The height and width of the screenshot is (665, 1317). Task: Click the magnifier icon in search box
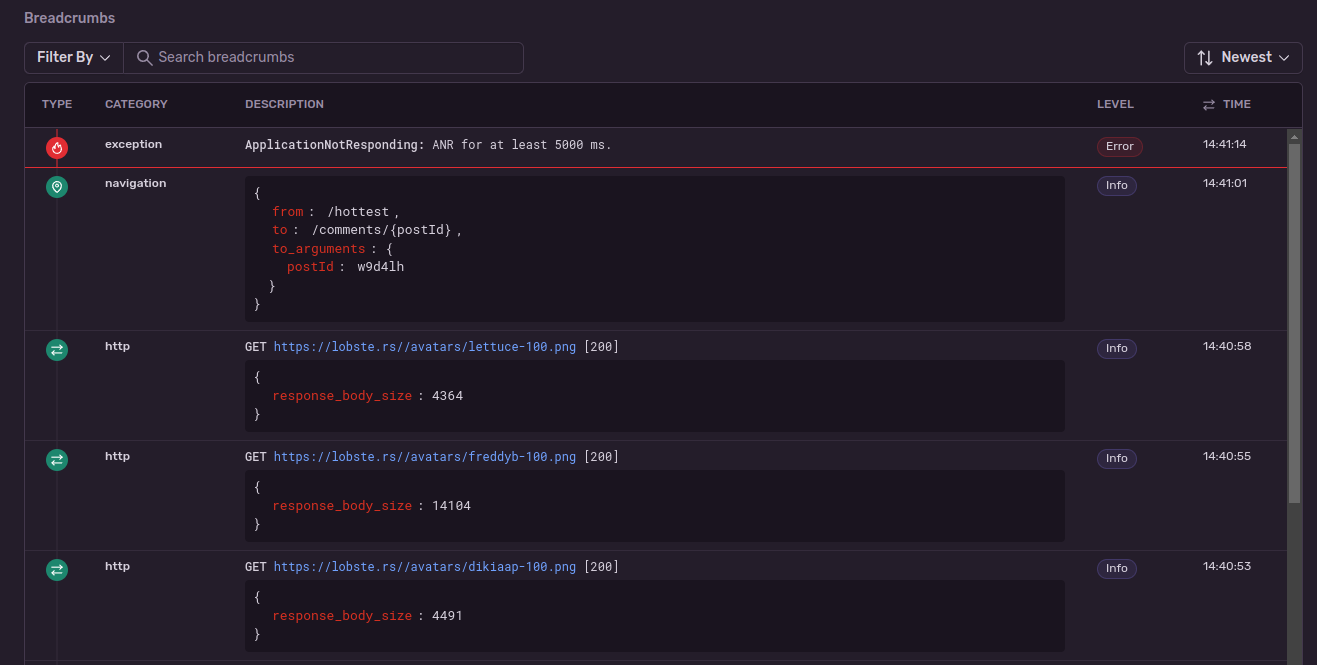click(145, 57)
